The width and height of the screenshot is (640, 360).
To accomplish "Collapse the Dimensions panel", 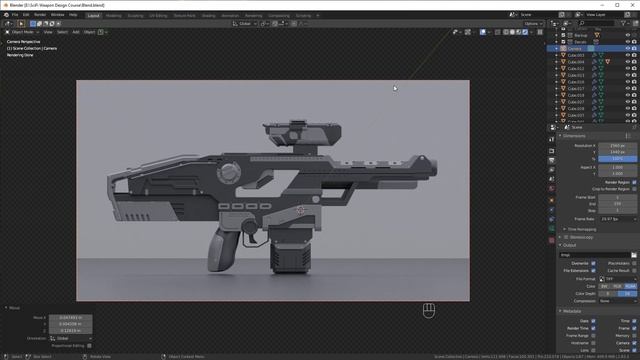I will 574,136.
